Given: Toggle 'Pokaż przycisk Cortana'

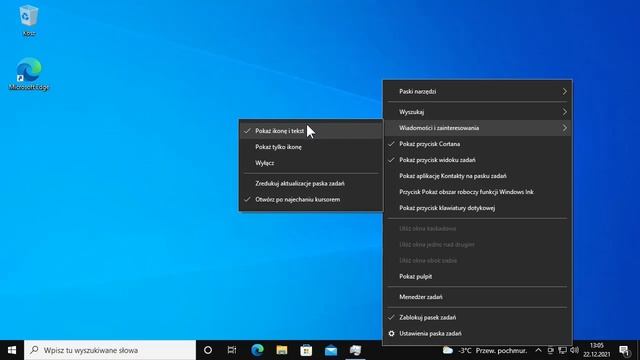Looking at the screenshot, I should point(477,144).
